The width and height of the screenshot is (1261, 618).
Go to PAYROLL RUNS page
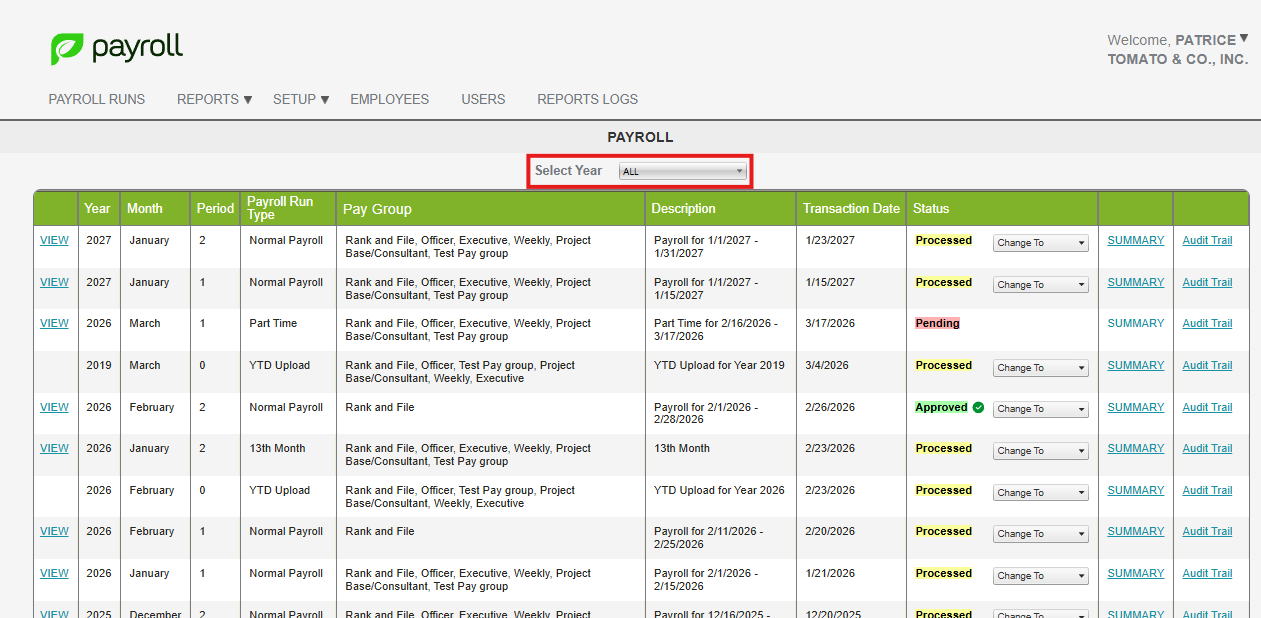click(97, 99)
